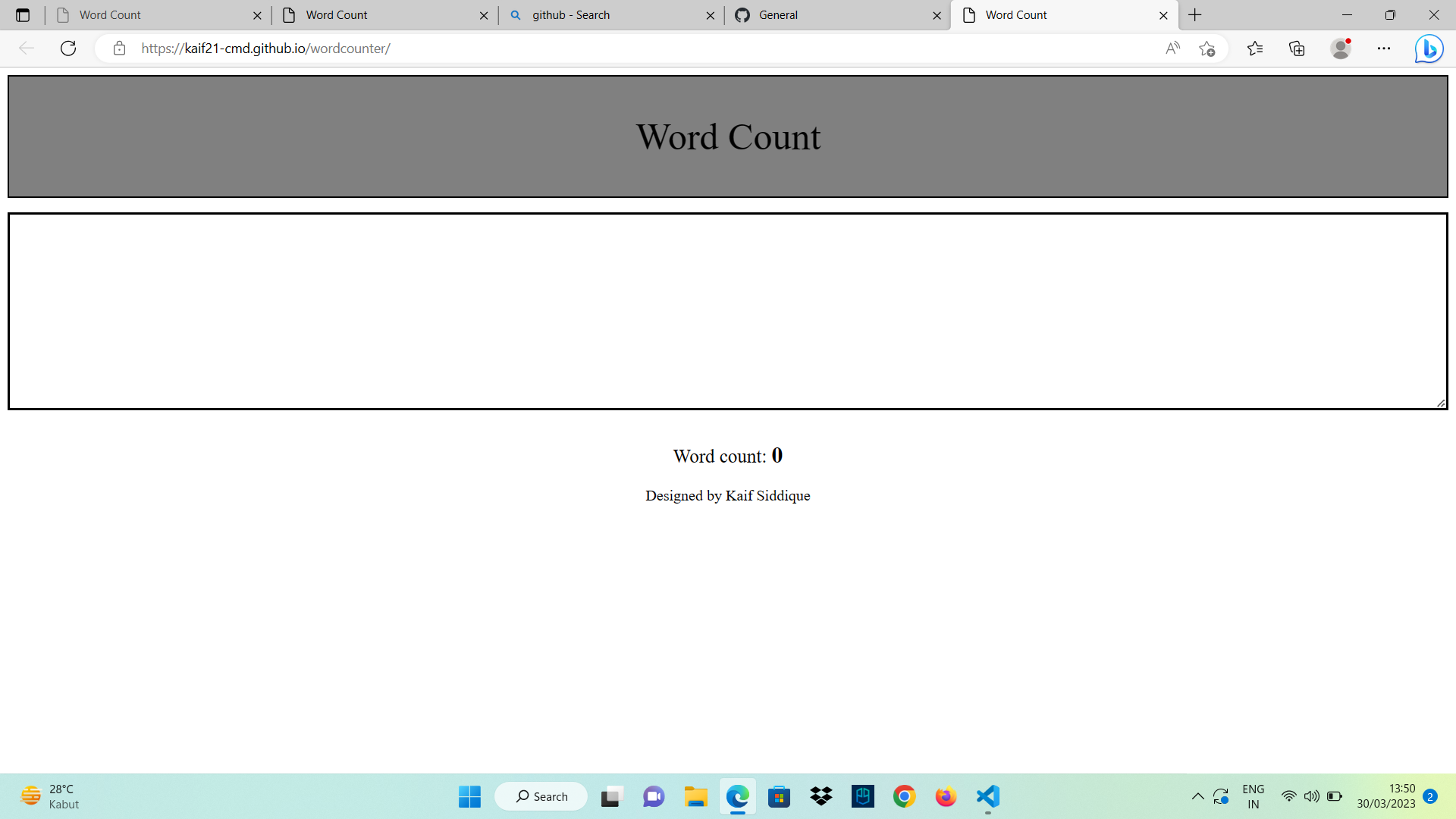
Task: Open the Collections panel
Action: coord(1296,49)
